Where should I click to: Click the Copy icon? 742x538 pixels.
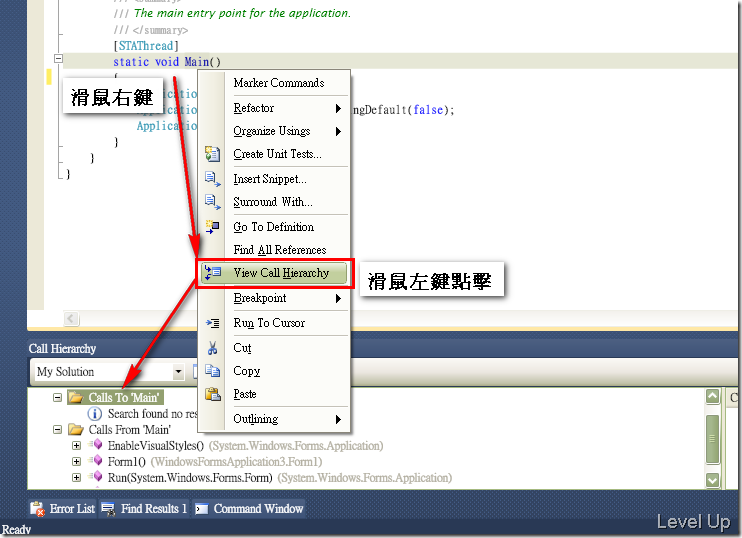tap(212, 371)
